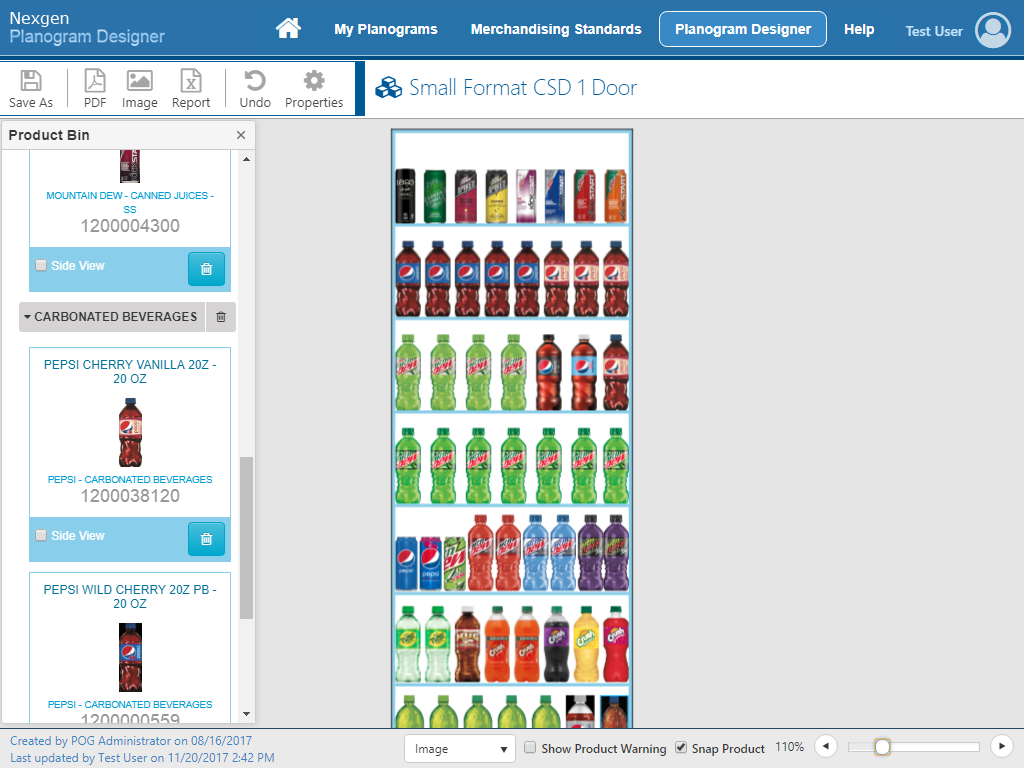This screenshot has height=768, width=1024.
Task: Export planogram with the PDF icon
Action: tap(95, 81)
